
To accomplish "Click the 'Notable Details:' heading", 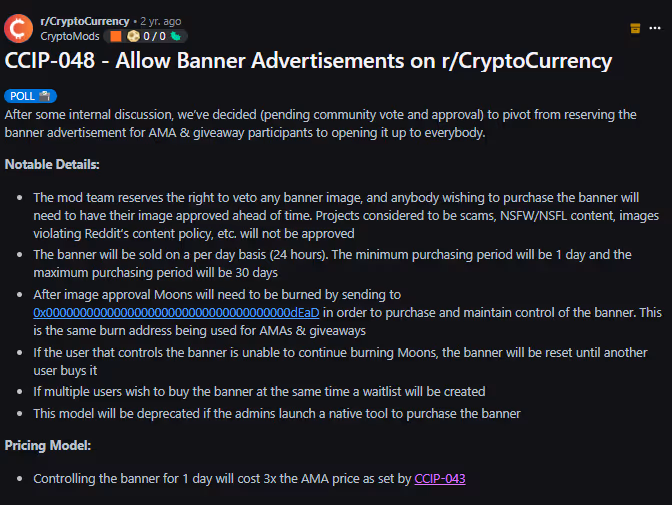I will [x=52, y=164].
